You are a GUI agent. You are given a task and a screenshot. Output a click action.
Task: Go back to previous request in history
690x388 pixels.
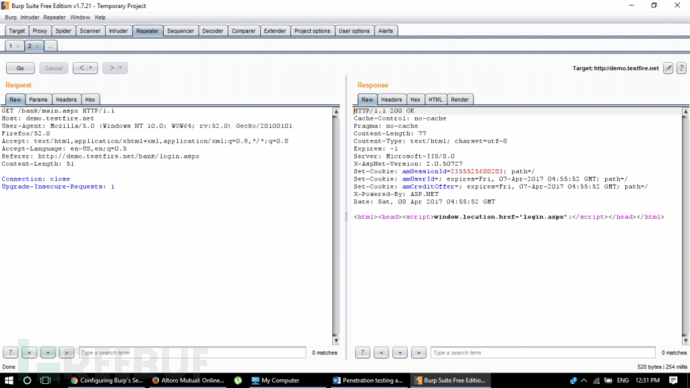pos(81,68)
